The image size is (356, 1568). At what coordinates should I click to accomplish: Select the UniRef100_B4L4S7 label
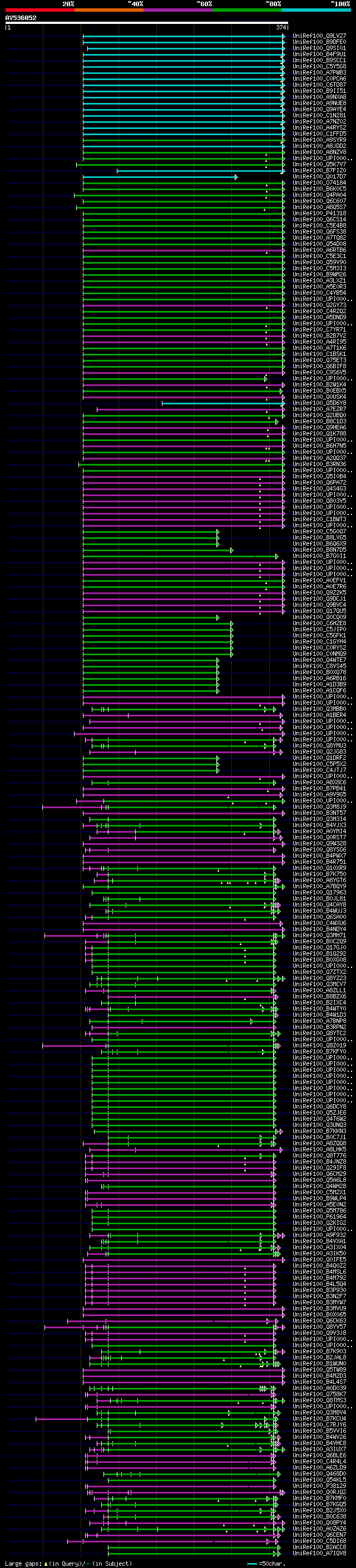(x=319, y=1382)
